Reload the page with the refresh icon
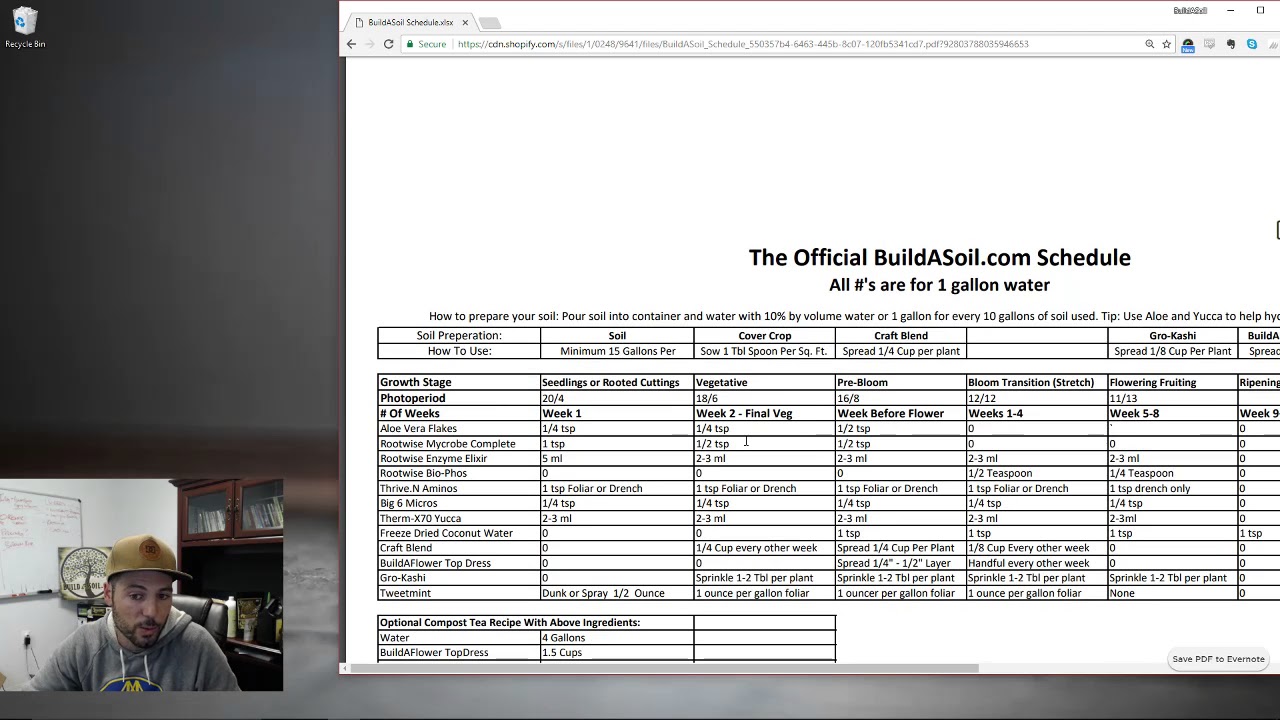1280x720 pixels. [389, 44]
